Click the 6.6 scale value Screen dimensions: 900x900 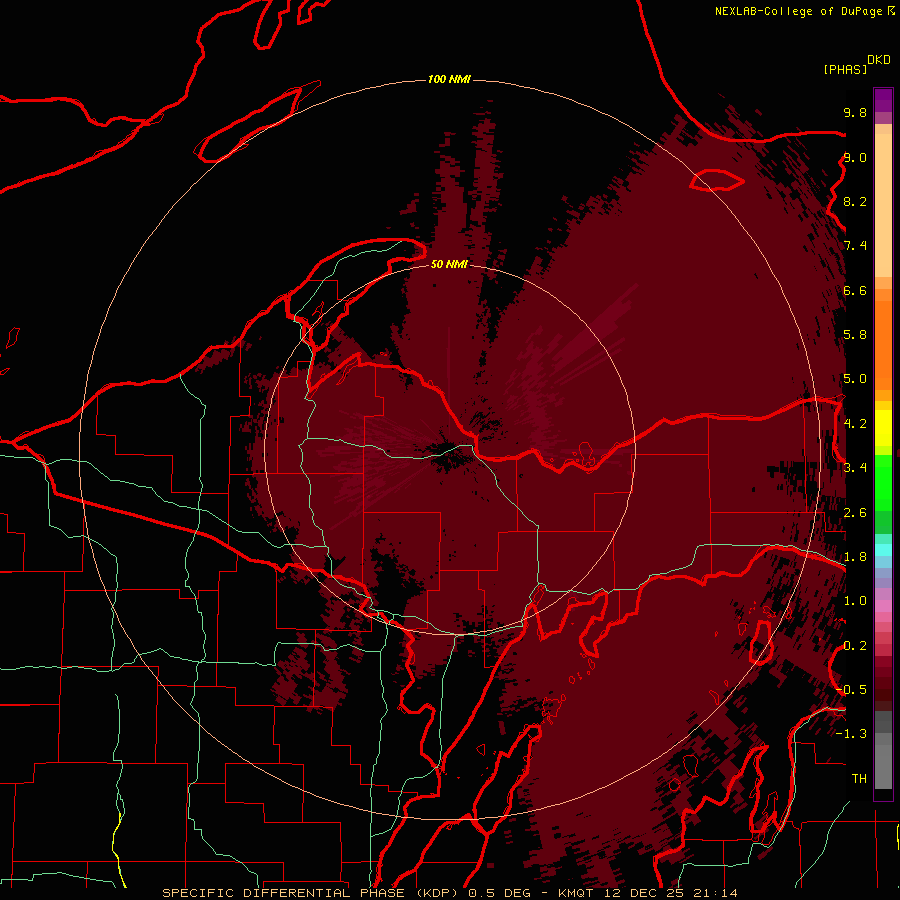click(855, 290)
